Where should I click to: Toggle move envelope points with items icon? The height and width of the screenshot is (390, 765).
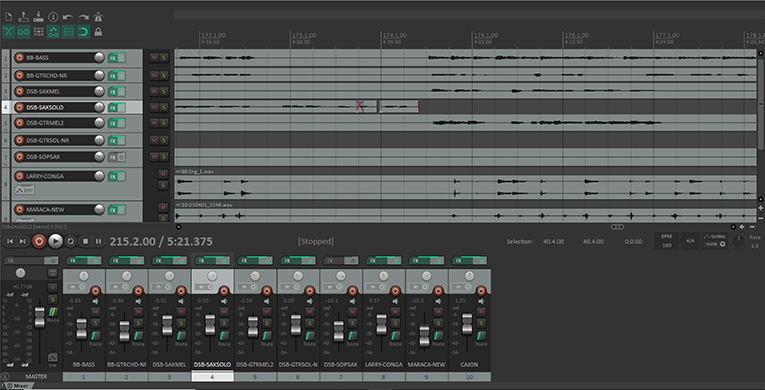53,32
